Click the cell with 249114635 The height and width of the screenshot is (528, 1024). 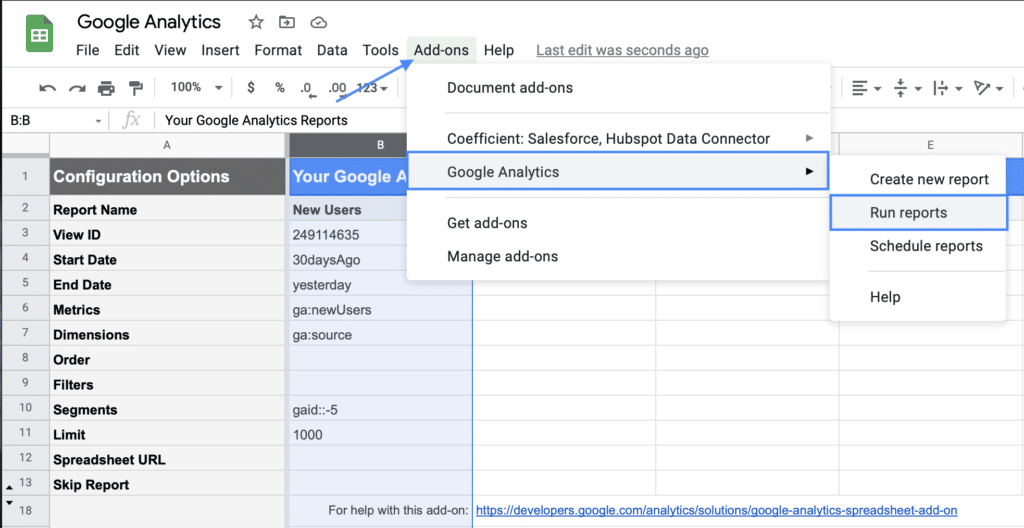380,235
